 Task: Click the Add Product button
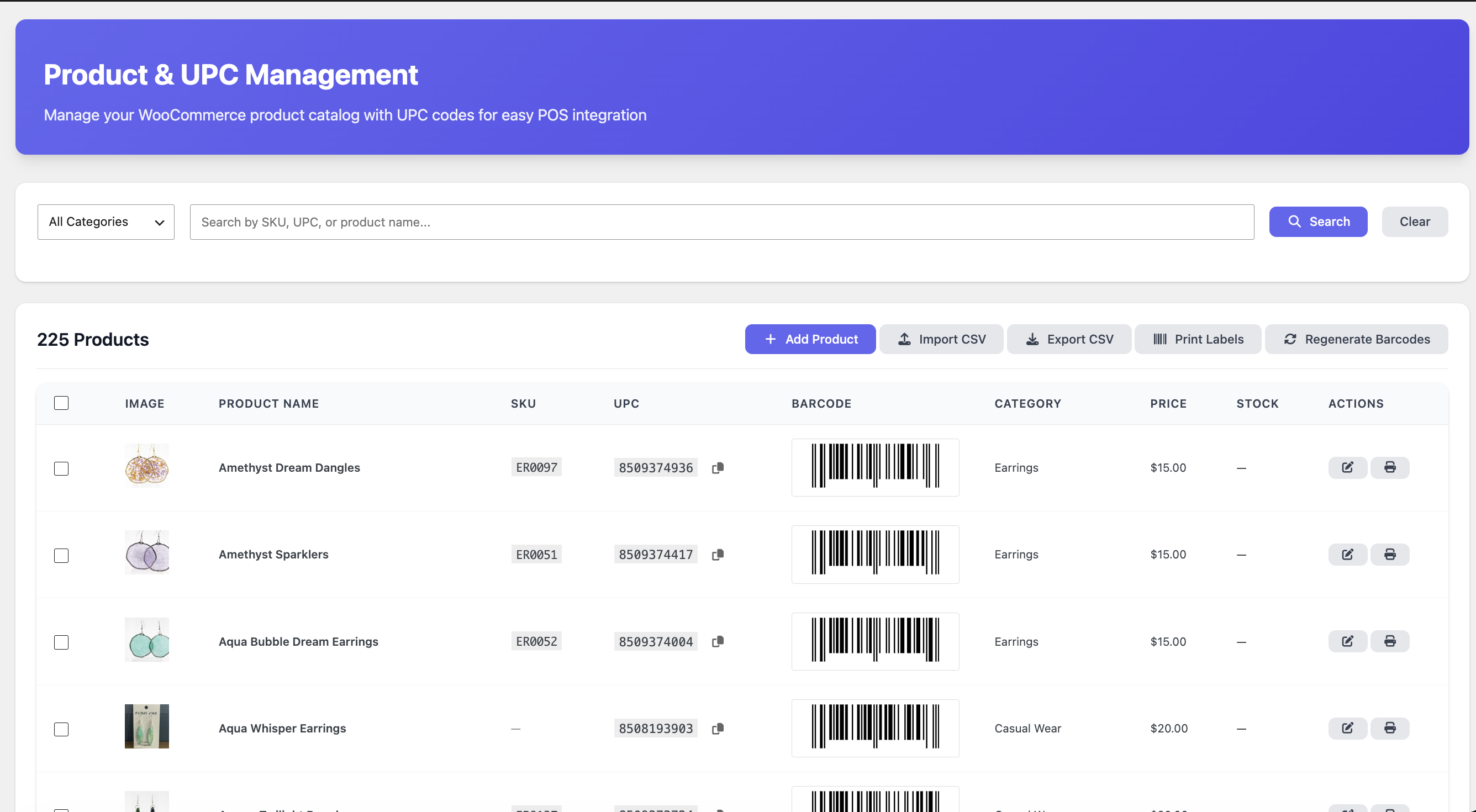click(810, 339)
